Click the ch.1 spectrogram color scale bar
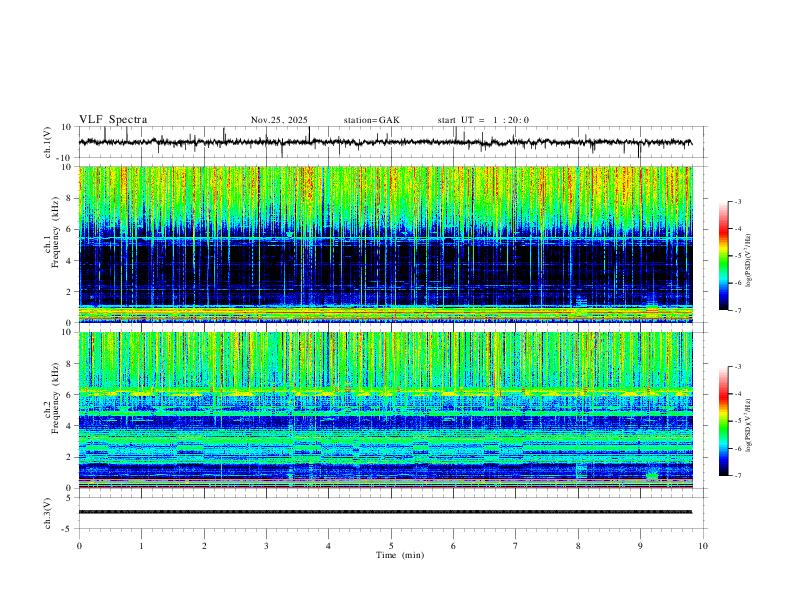This screenshot has height=612, width=792. click(724, 256)
